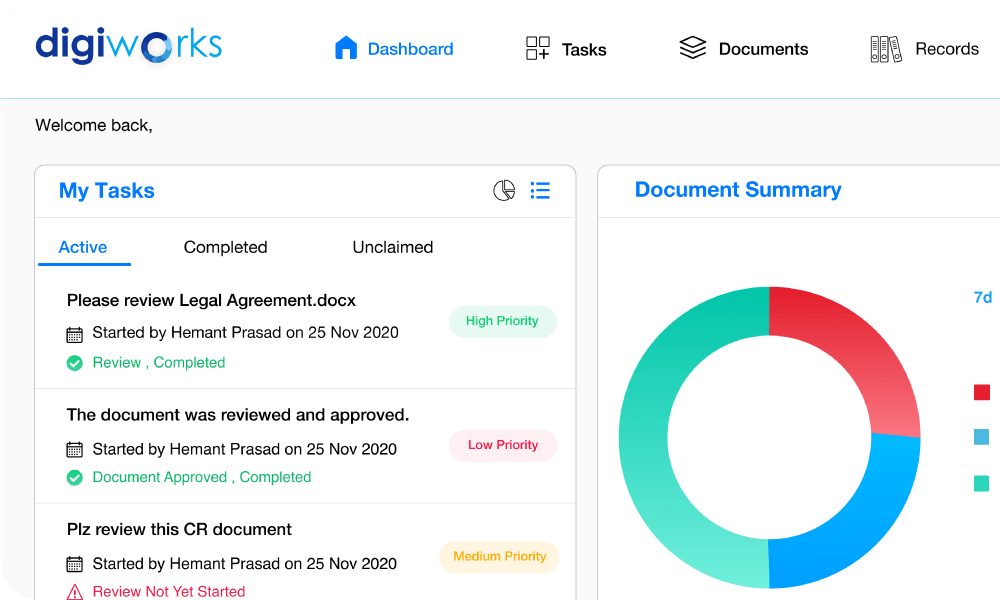Select the 7d time range selector
Image resolution: width=1000 pixels, height=600 pixels.
click(x=983, y=296)
